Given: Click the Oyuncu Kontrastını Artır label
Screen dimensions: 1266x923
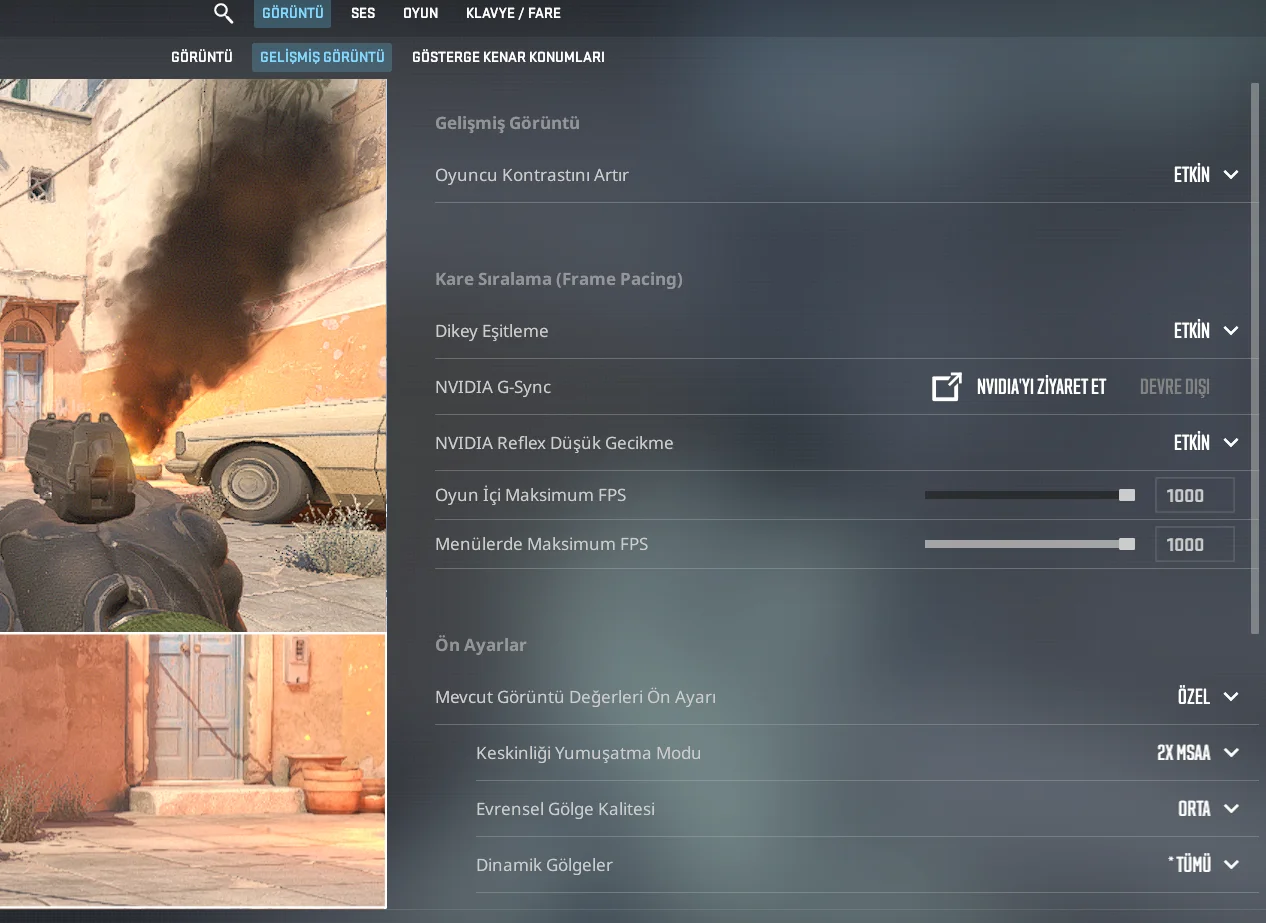Looking at the screenshot, I should point(532,175).
